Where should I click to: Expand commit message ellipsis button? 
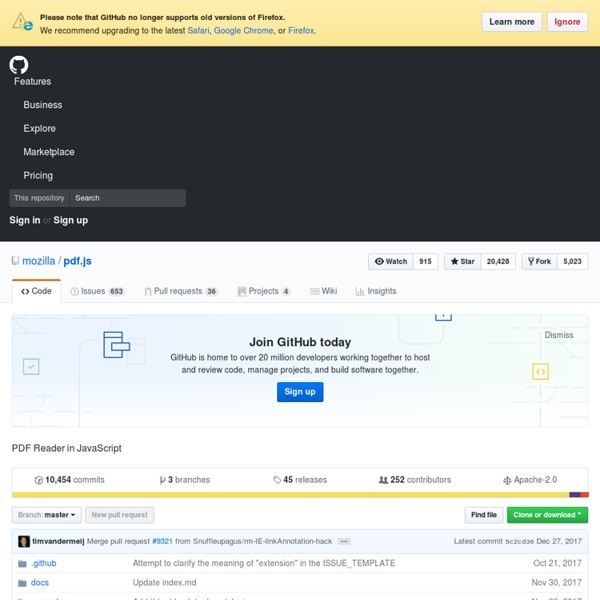pos(344,541)
